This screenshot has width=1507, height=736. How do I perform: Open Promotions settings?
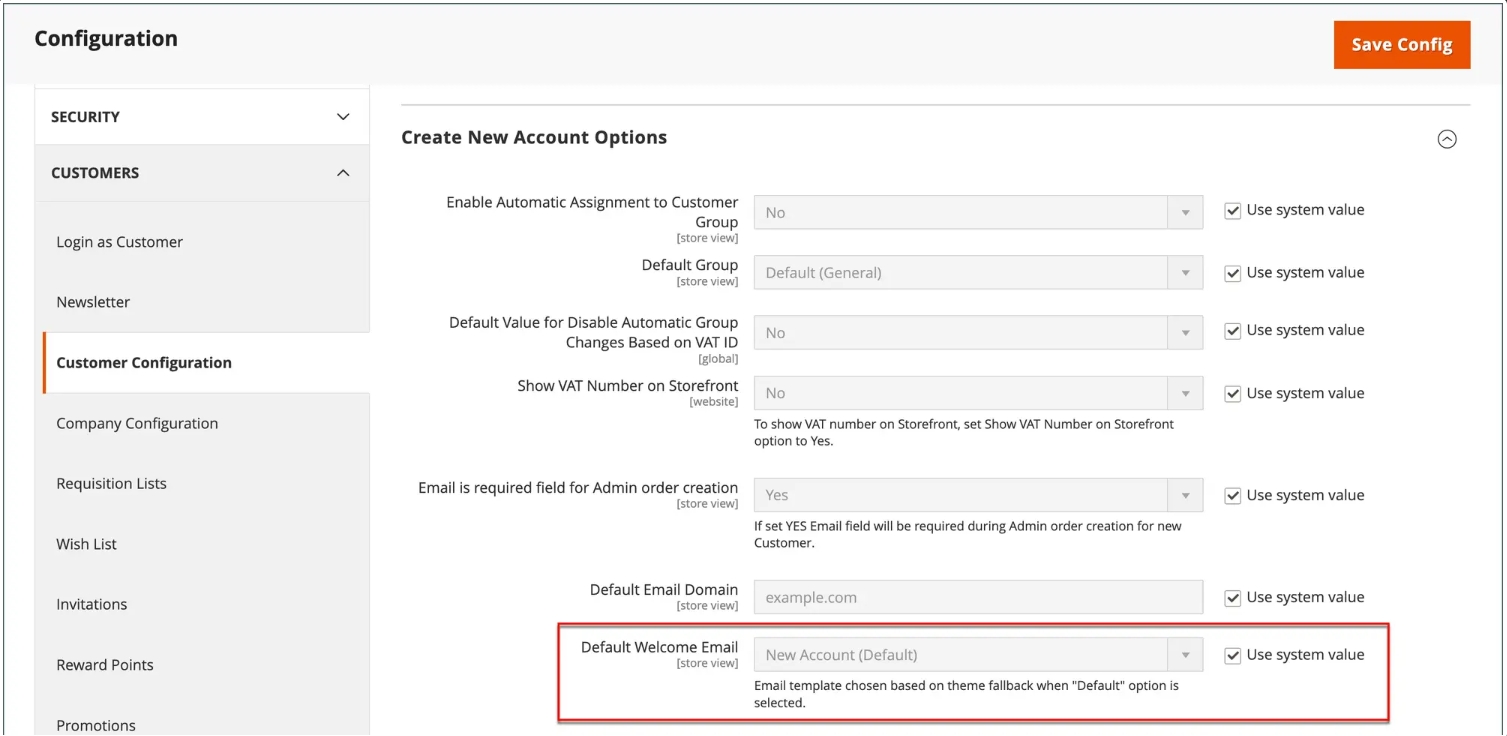[96, 725]
